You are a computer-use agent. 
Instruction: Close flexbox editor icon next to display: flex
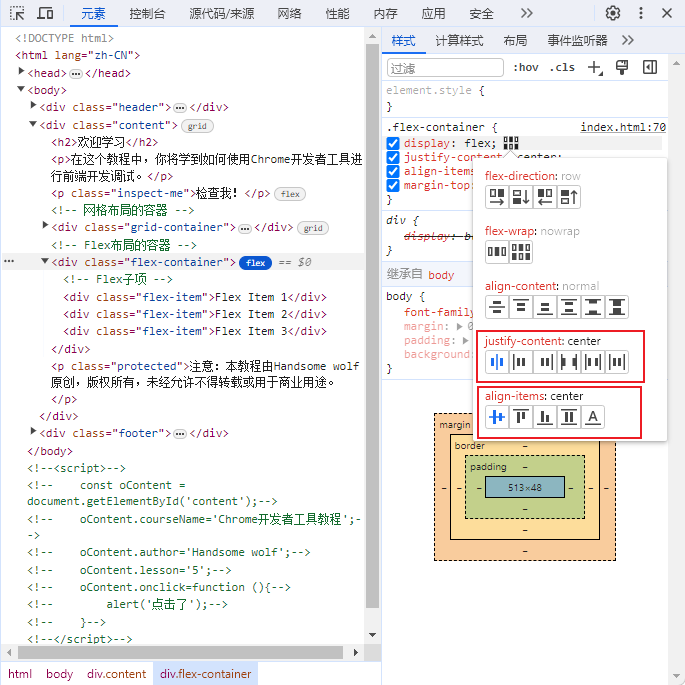[x=510, y=143]
